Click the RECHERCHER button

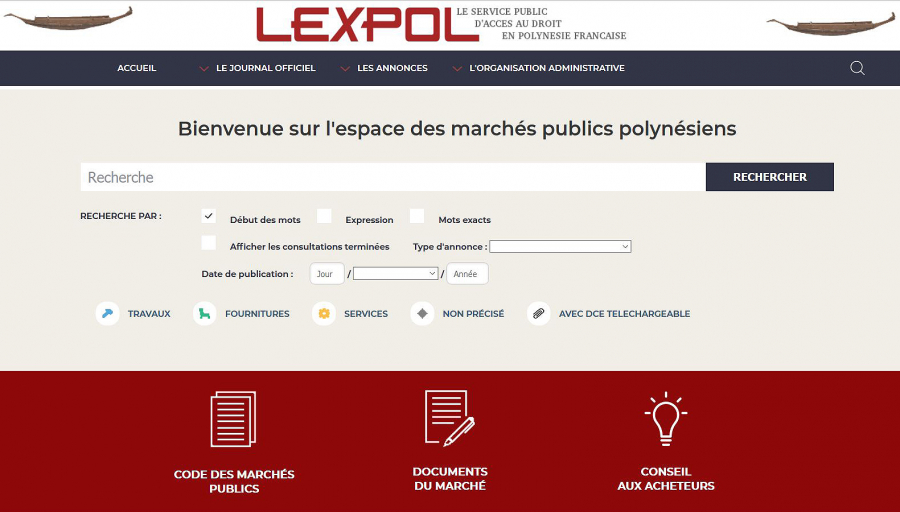tap(770, 177)
